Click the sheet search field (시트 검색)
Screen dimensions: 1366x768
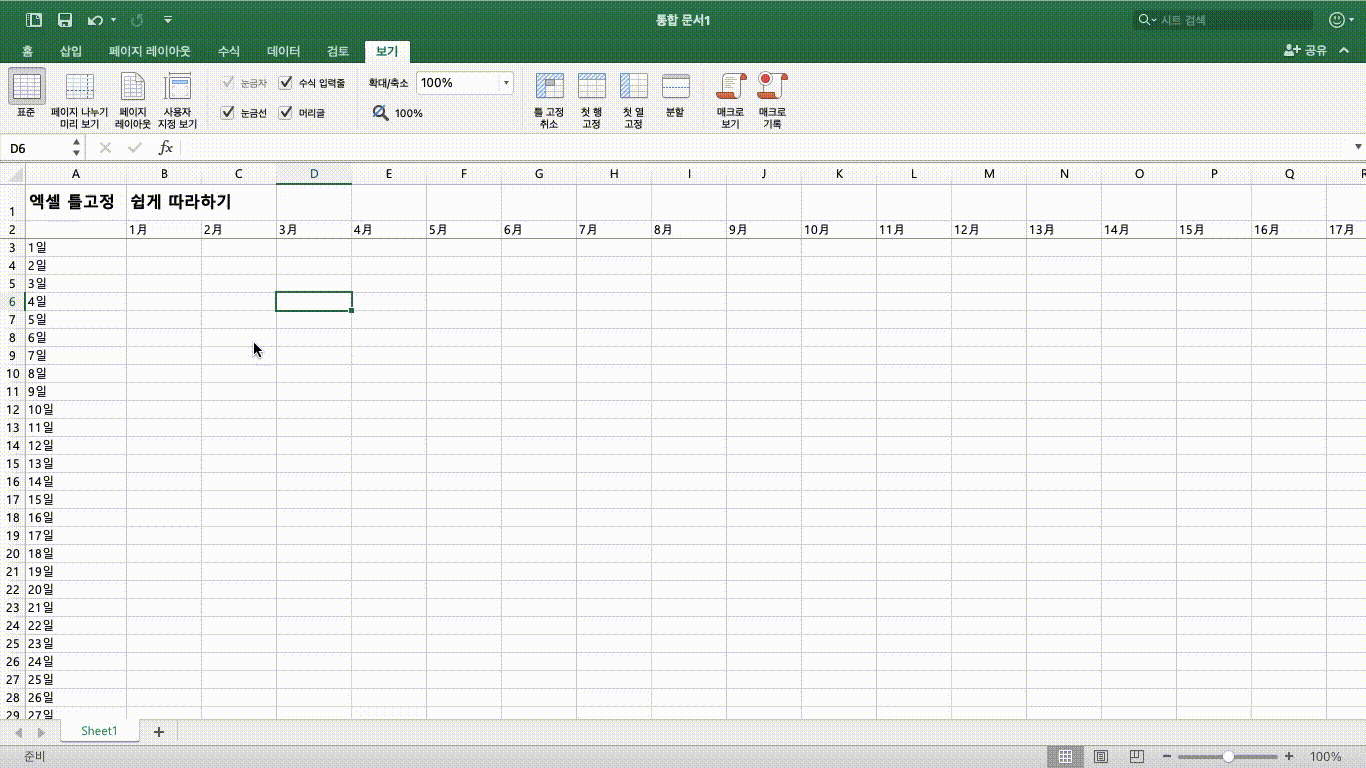pyautogui.click(x=1223, y=20)
